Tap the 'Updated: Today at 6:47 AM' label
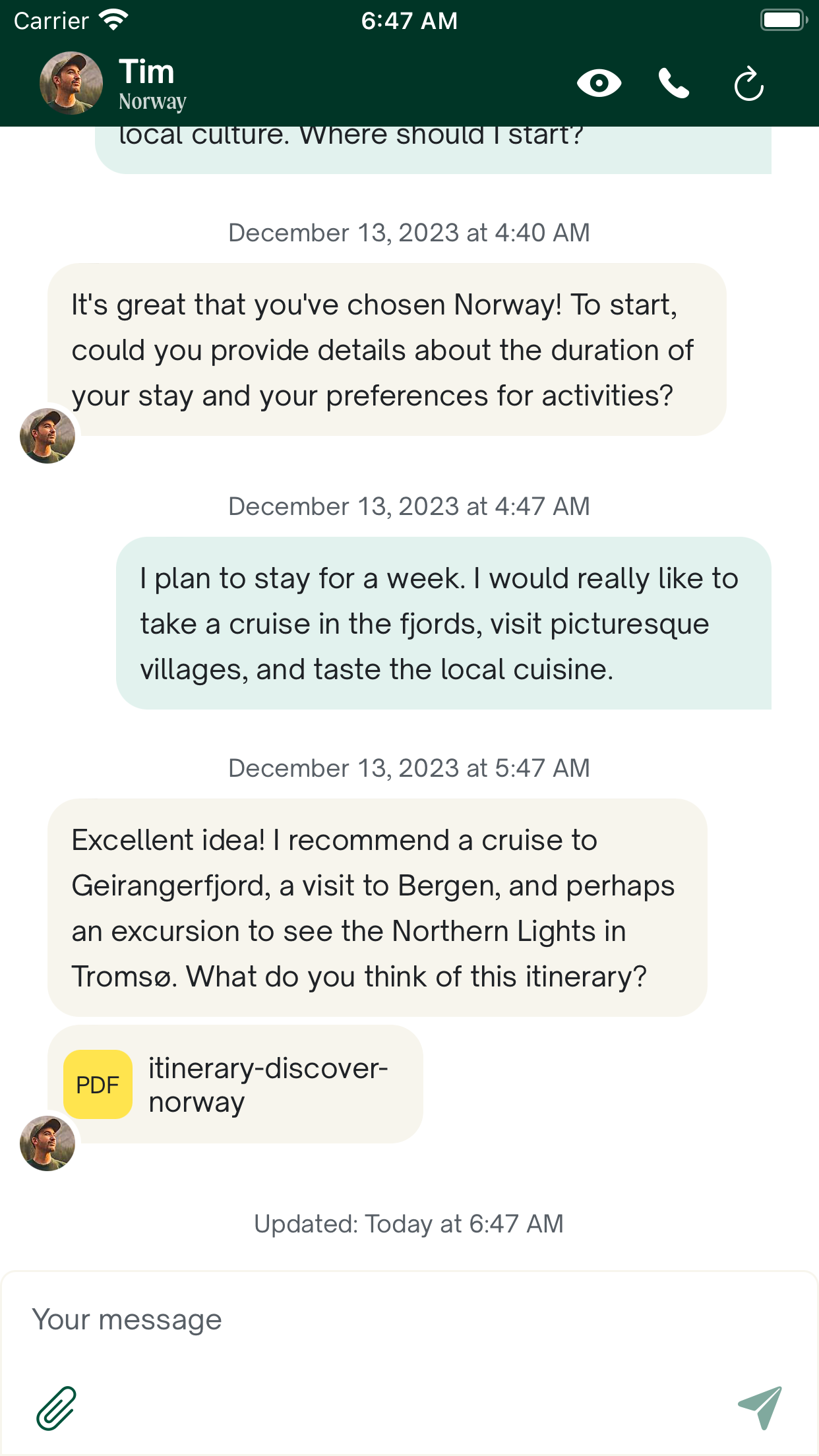 [409, 1224]
